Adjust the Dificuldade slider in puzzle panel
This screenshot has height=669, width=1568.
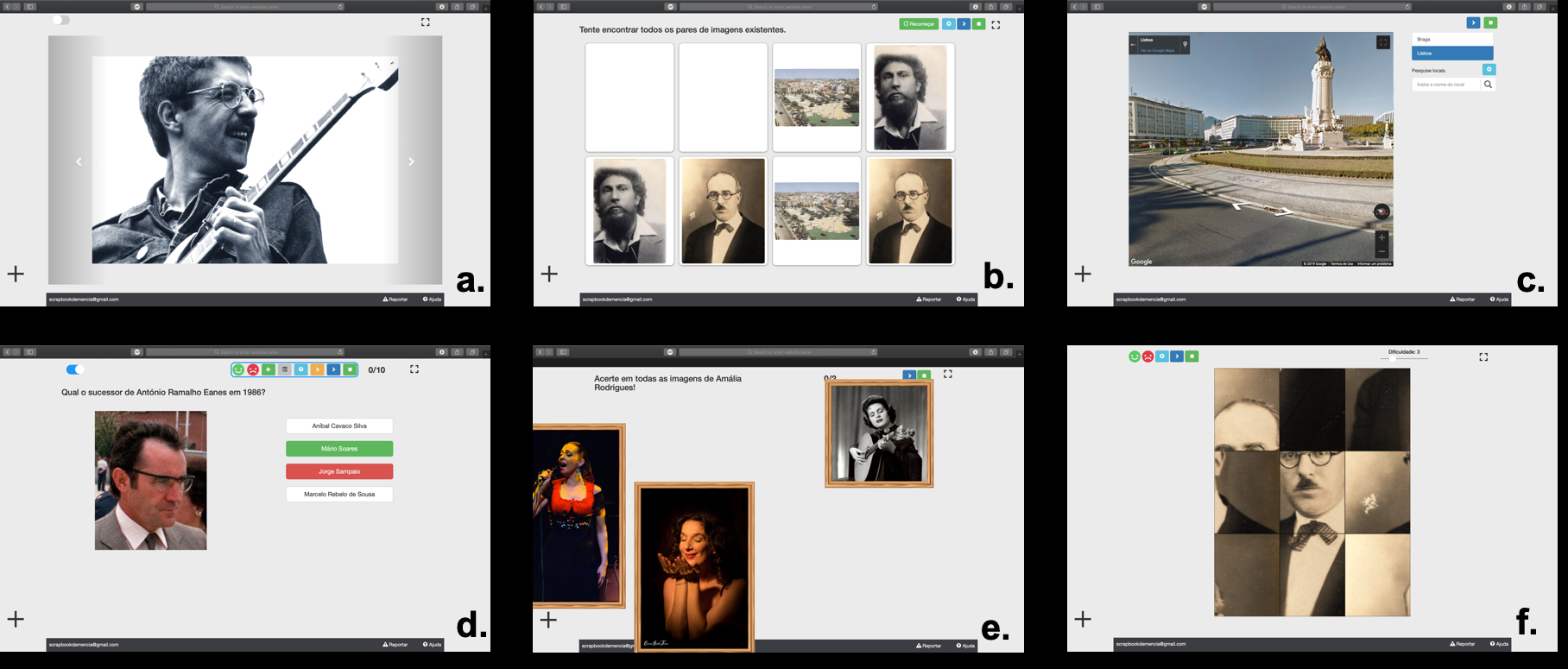pos(1404,358)
